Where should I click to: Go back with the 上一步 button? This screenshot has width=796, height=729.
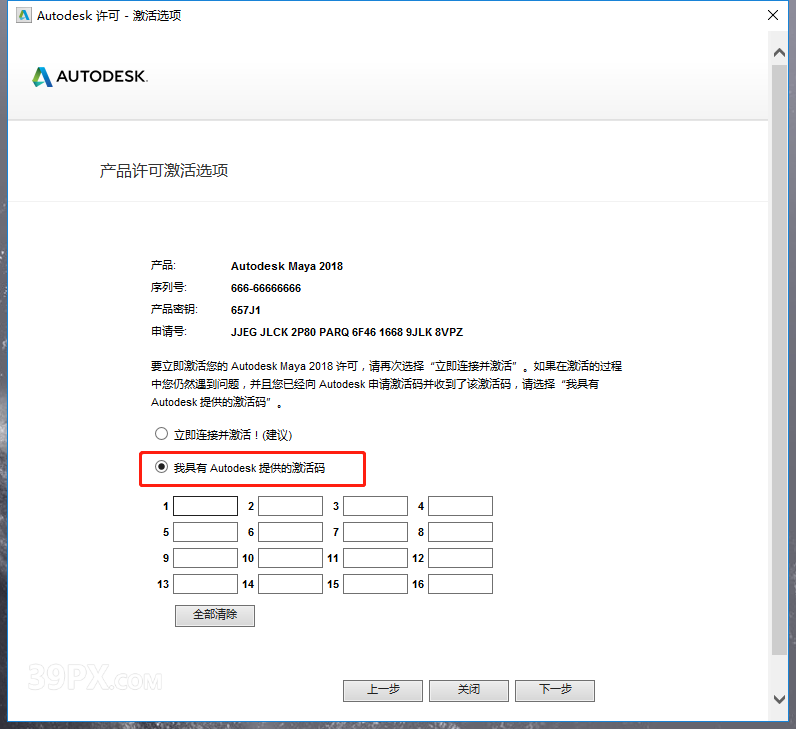(x=383, y=690)
